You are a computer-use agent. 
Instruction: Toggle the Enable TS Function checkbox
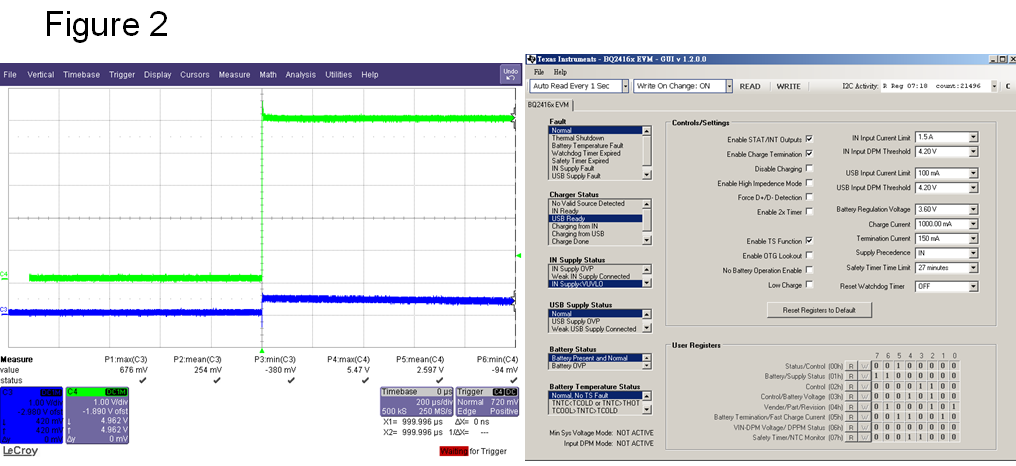point(809,240)
